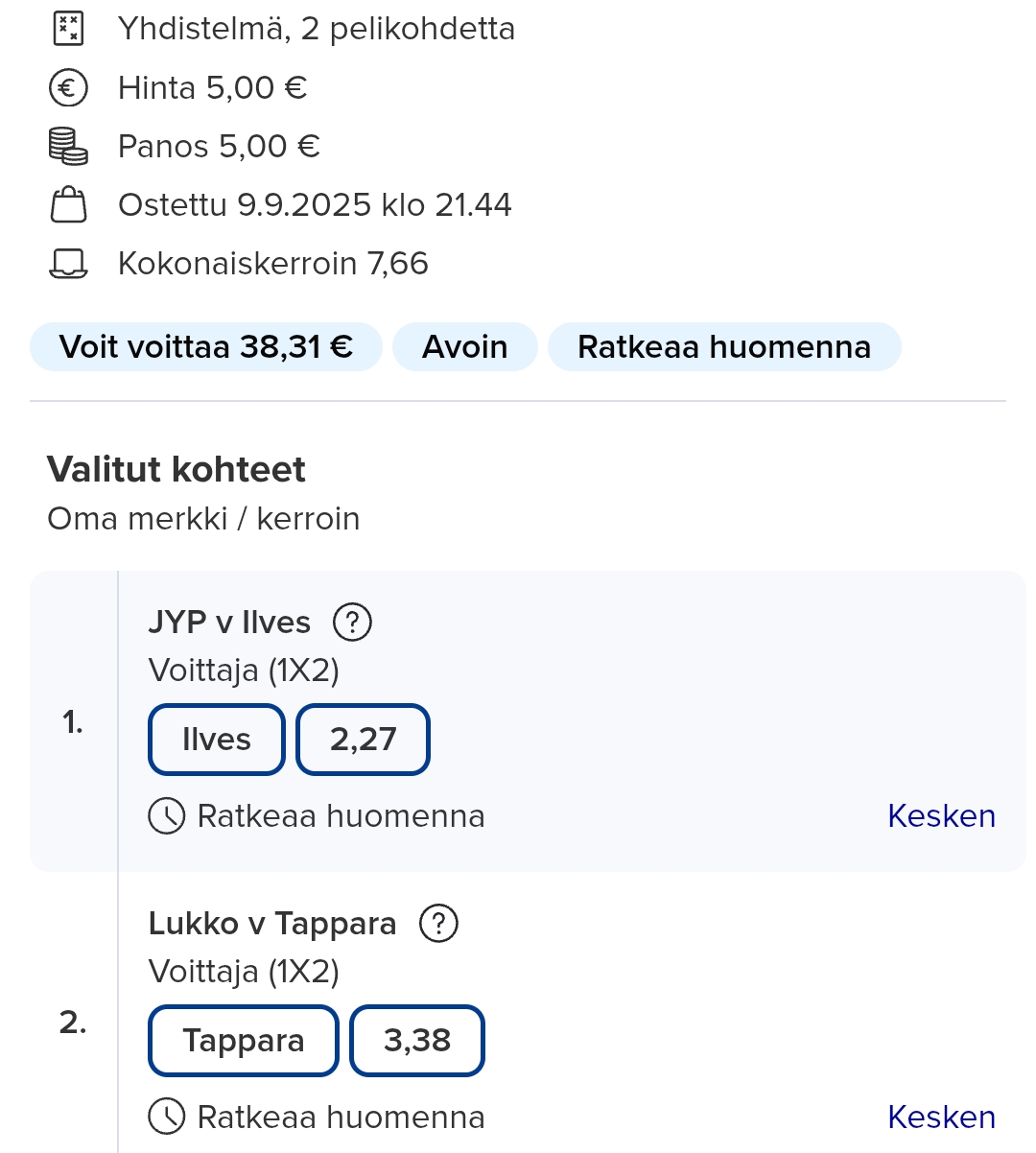Click the JYP v Ilves match title
This screenshot has width=1036, height=1153.
tap(229, 623)
